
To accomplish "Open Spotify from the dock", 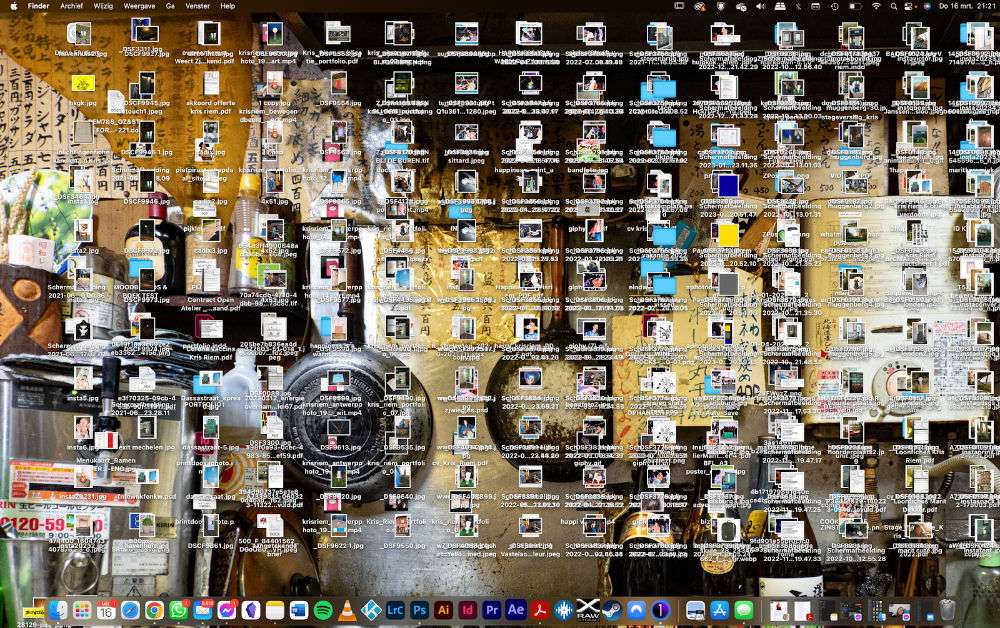I will point(323,610).
